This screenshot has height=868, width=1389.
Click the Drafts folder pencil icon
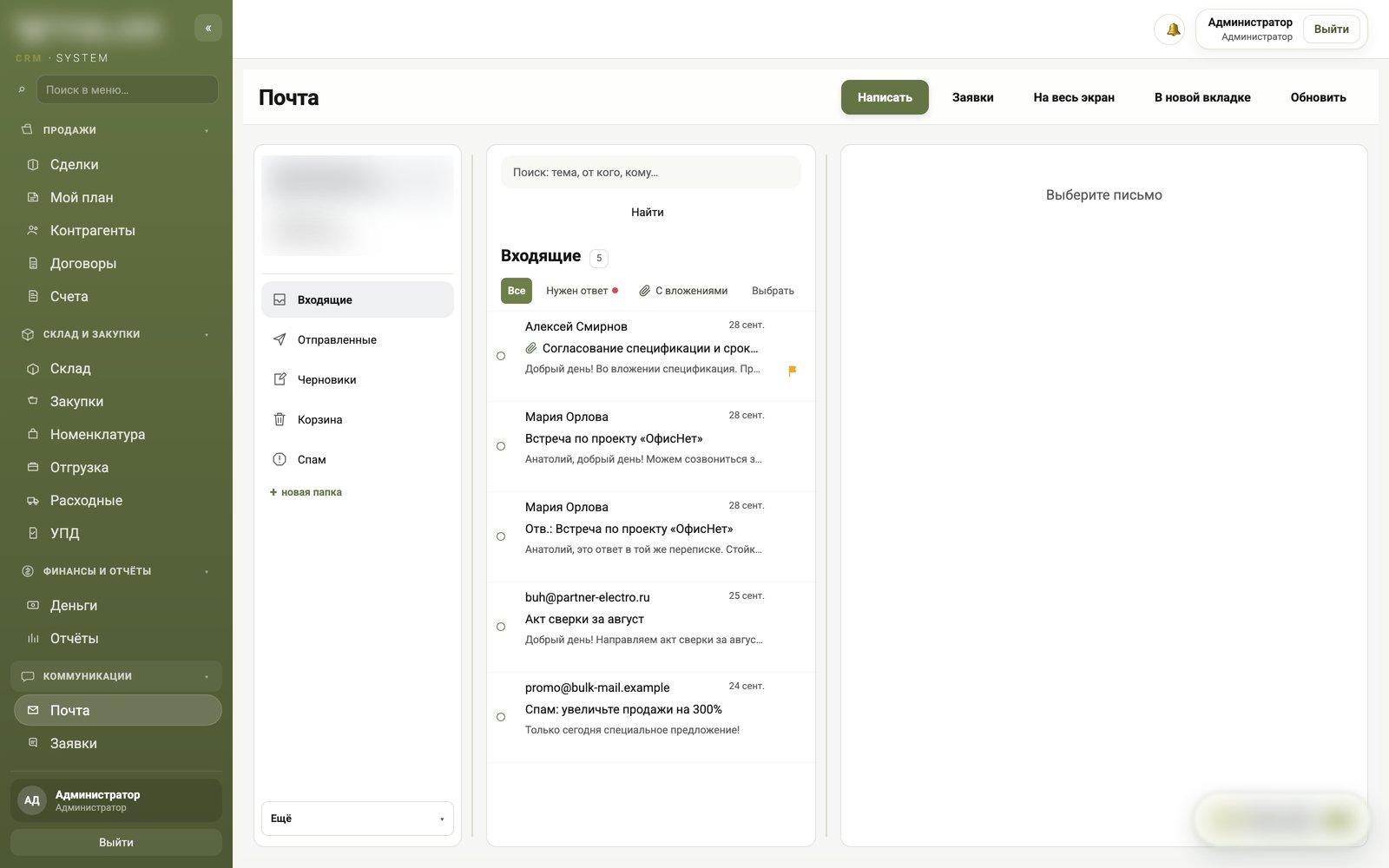[x=280, y=379]
